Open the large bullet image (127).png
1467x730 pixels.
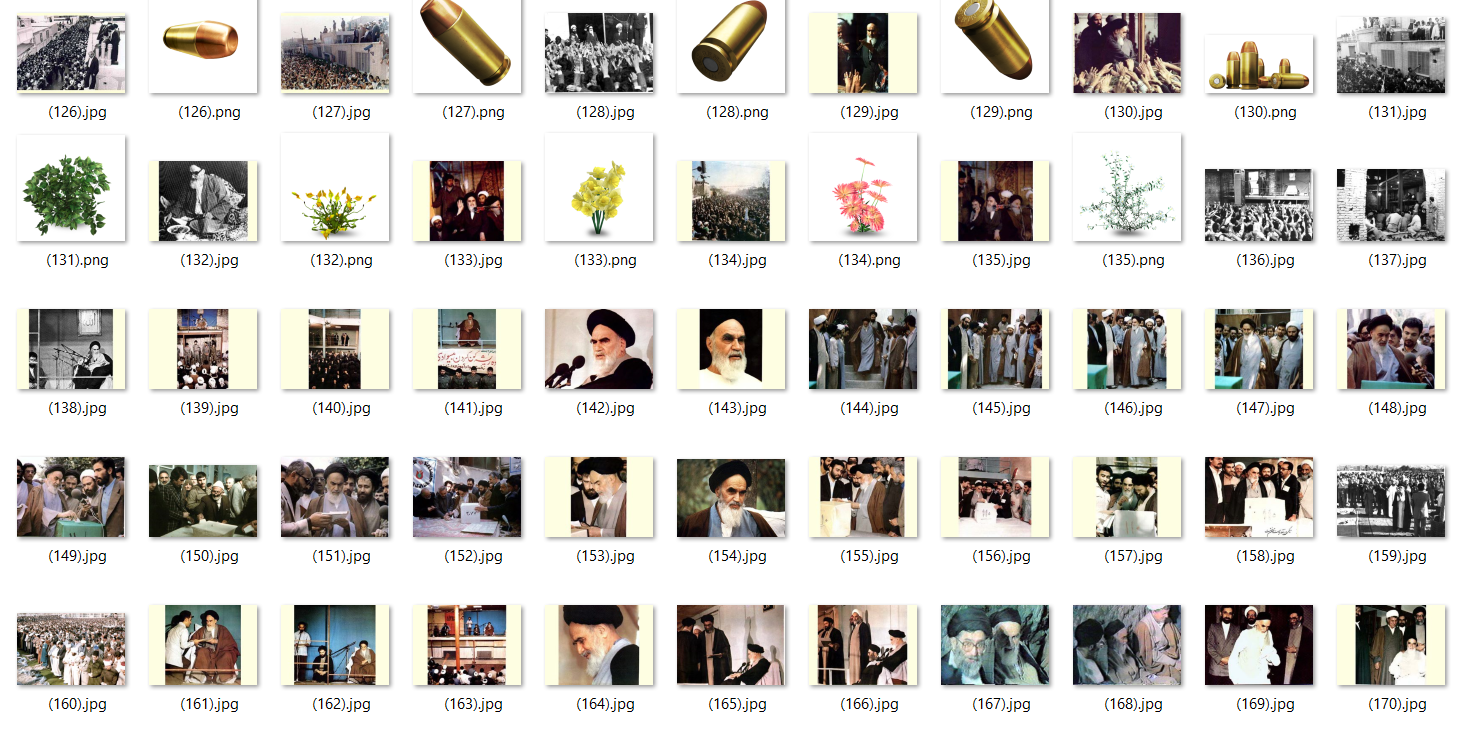(x=467, y=45)
